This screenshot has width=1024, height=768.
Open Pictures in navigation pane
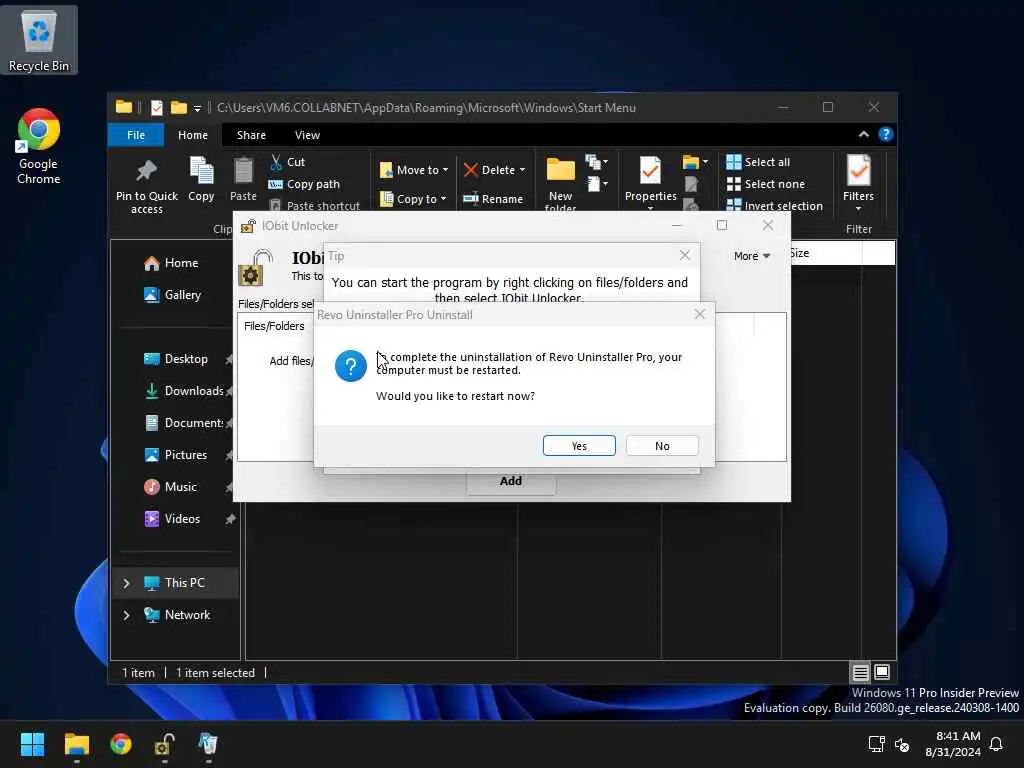(x=176, y=455)
